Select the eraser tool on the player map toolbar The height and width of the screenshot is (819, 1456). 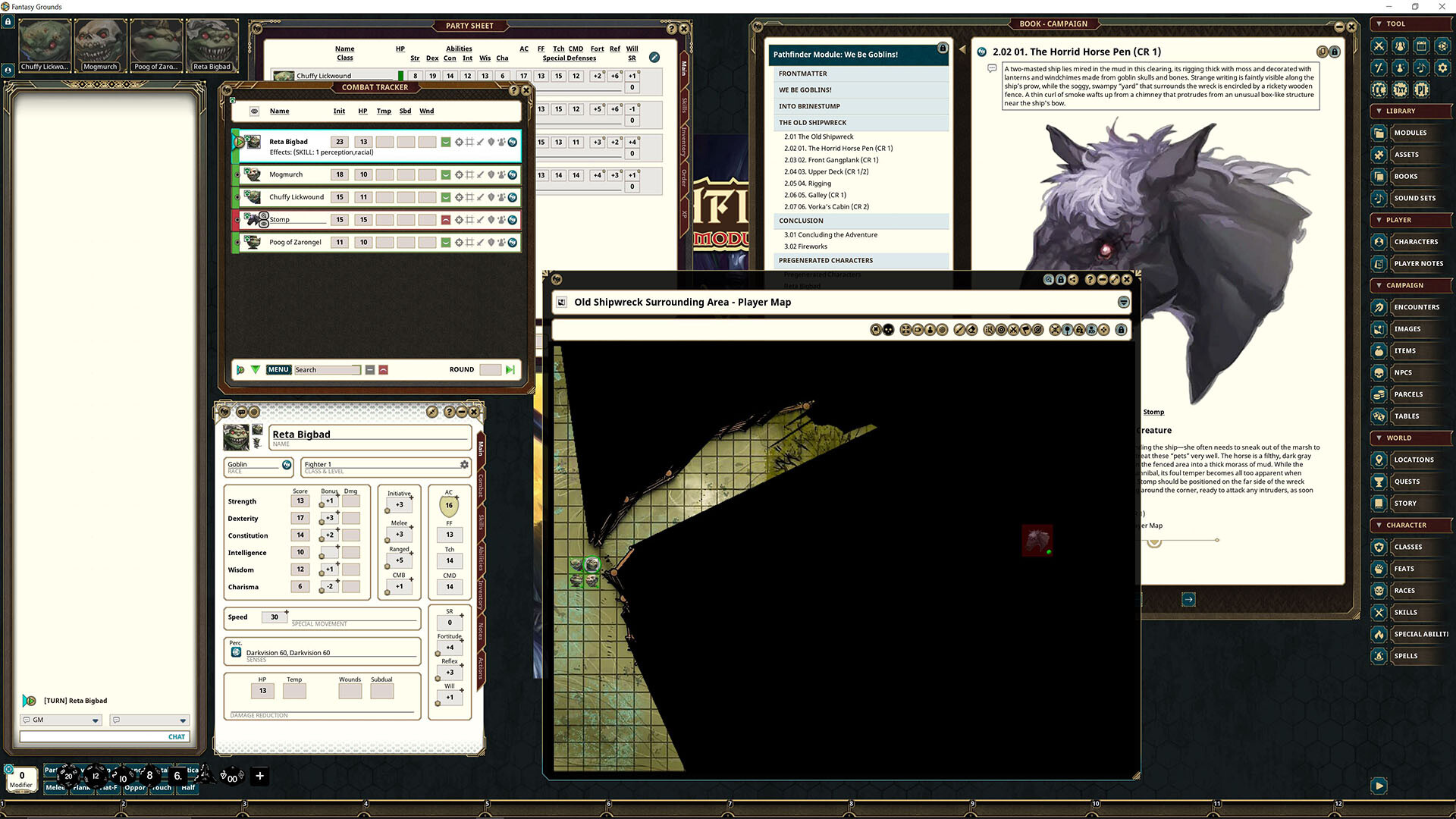[972, 329]
